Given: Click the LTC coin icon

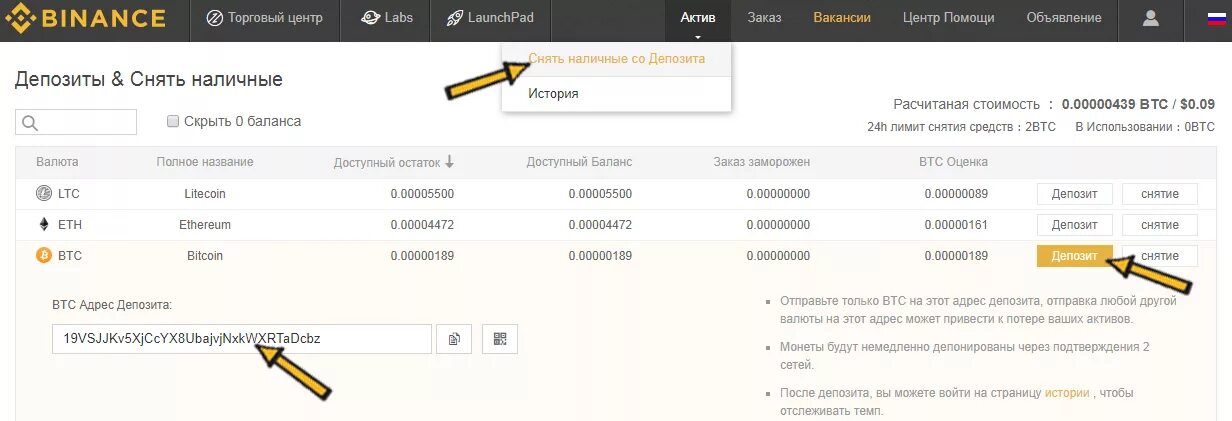Looking at the screenshot, I should tap(43, 194).
